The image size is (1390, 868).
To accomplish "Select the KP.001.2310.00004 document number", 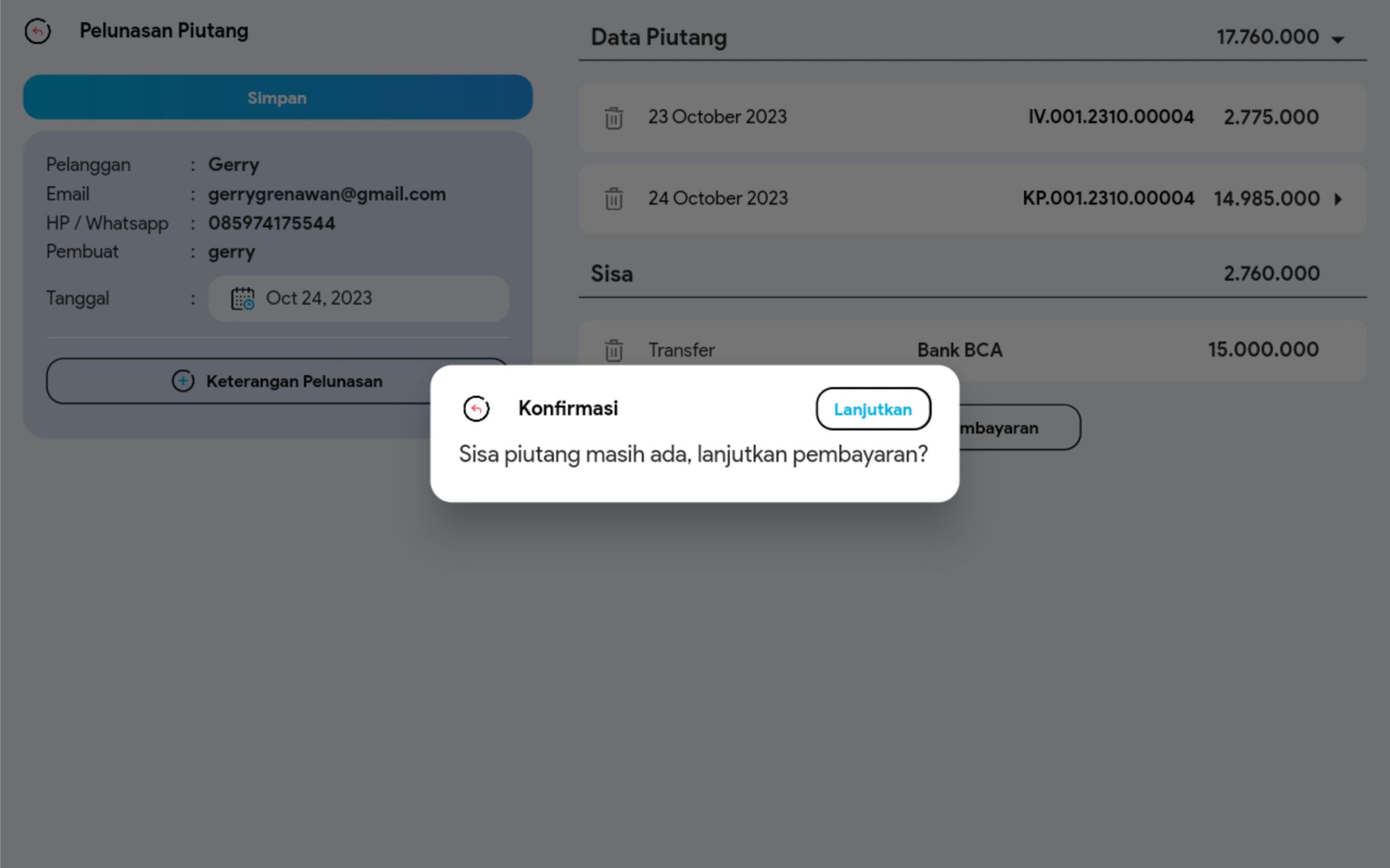I will pos(1108,199).
